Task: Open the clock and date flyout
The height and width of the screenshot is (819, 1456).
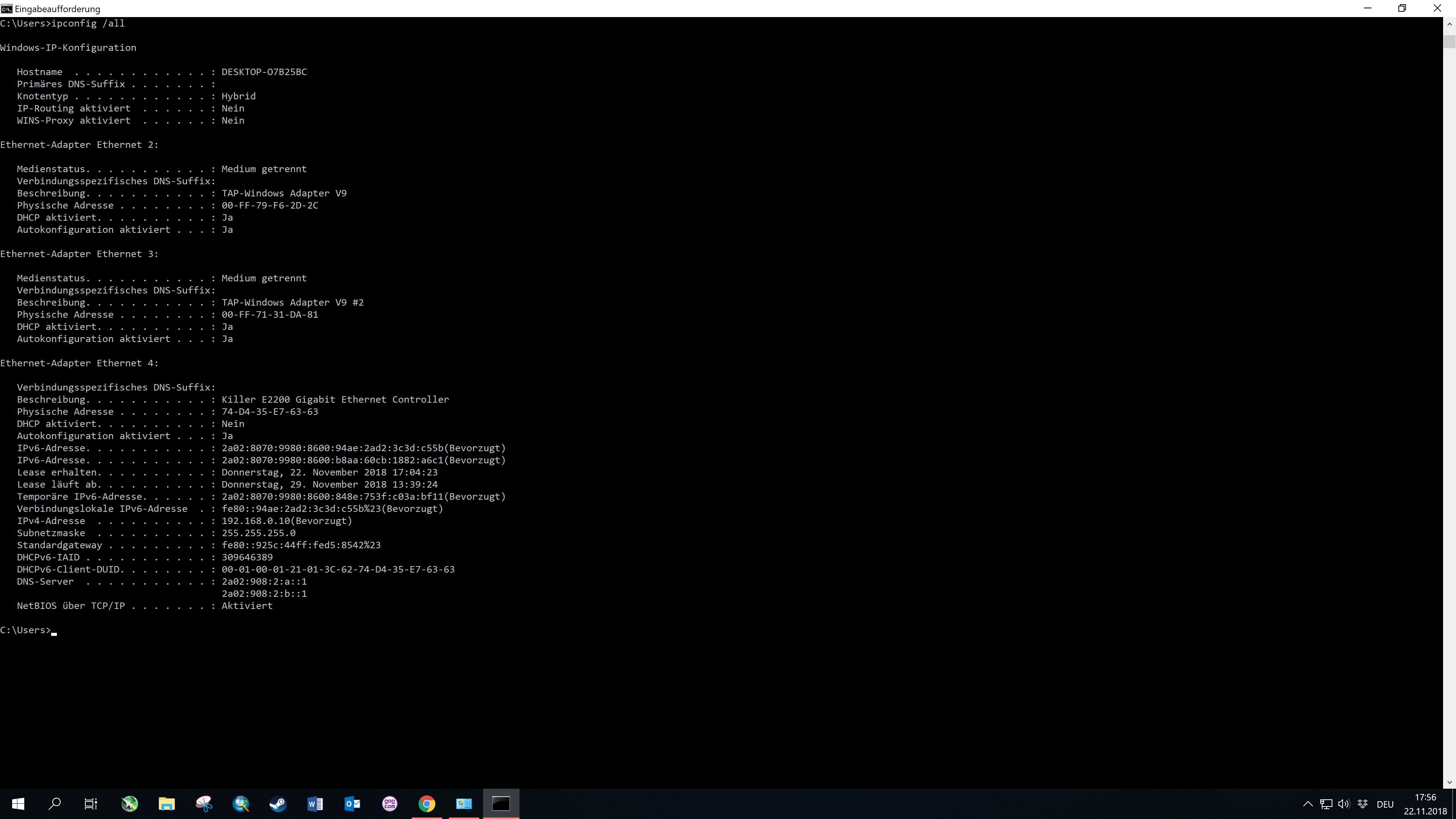Action: coord(1425,804)
